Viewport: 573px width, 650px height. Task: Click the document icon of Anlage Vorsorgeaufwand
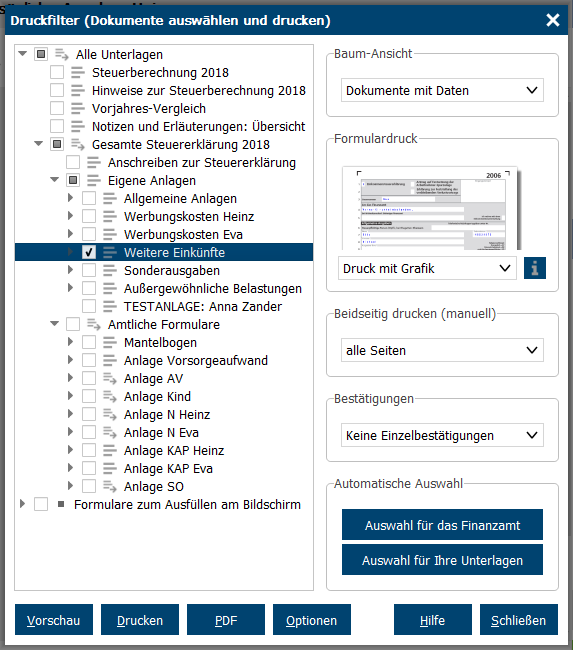click(110, 360)
